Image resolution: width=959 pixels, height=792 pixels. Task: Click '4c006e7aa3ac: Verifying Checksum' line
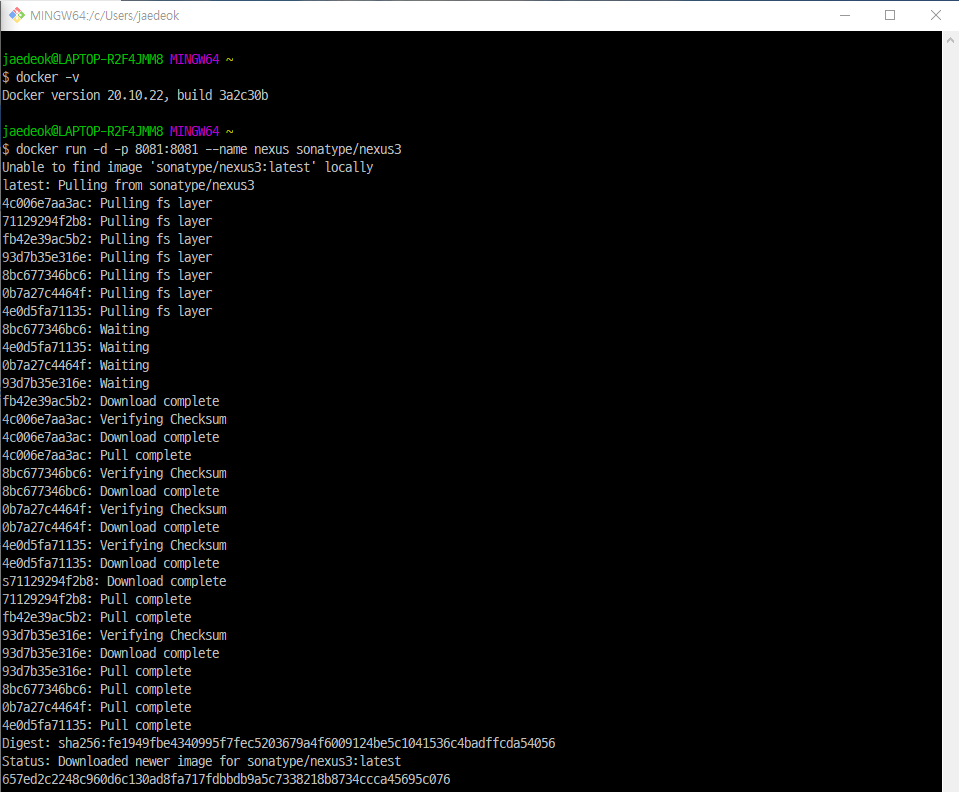coord(114,420)
